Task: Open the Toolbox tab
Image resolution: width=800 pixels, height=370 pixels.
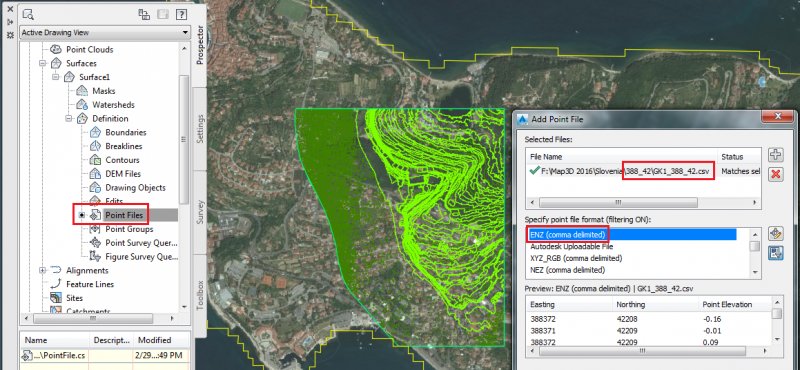Action: coord(200,295)
